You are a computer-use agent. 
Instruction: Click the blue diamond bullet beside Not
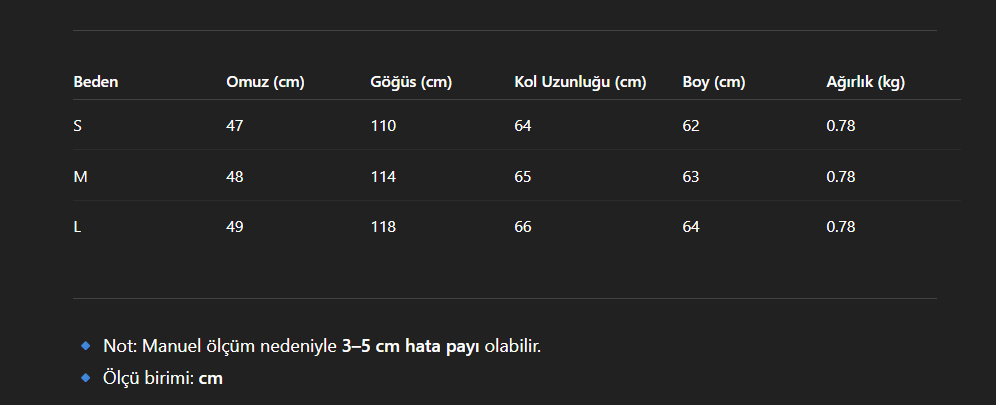(86, 346)
